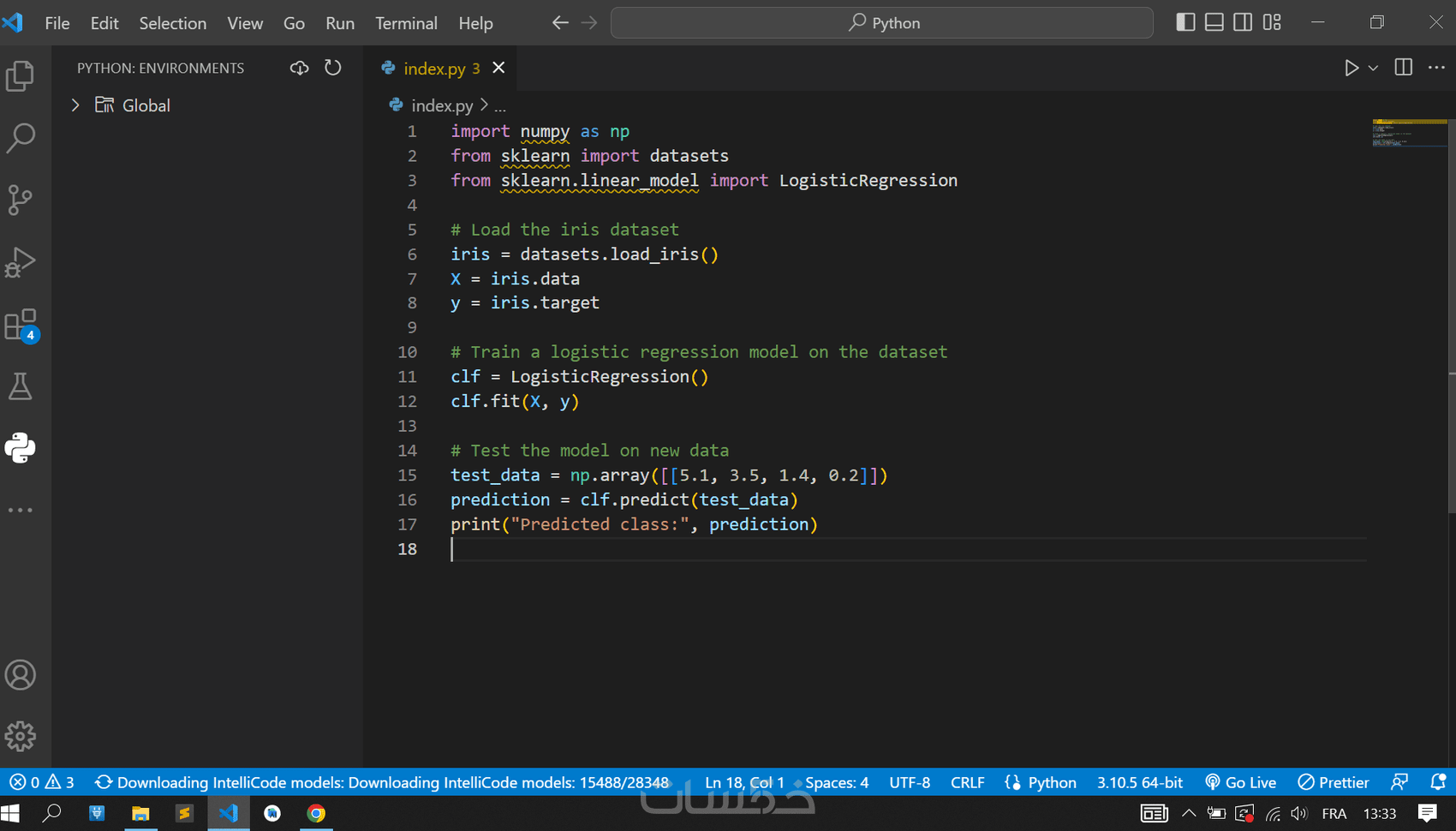This screenshot has height=831, width=1456.
Task: Open the Manage settings gear
Action: coord(21,736)
